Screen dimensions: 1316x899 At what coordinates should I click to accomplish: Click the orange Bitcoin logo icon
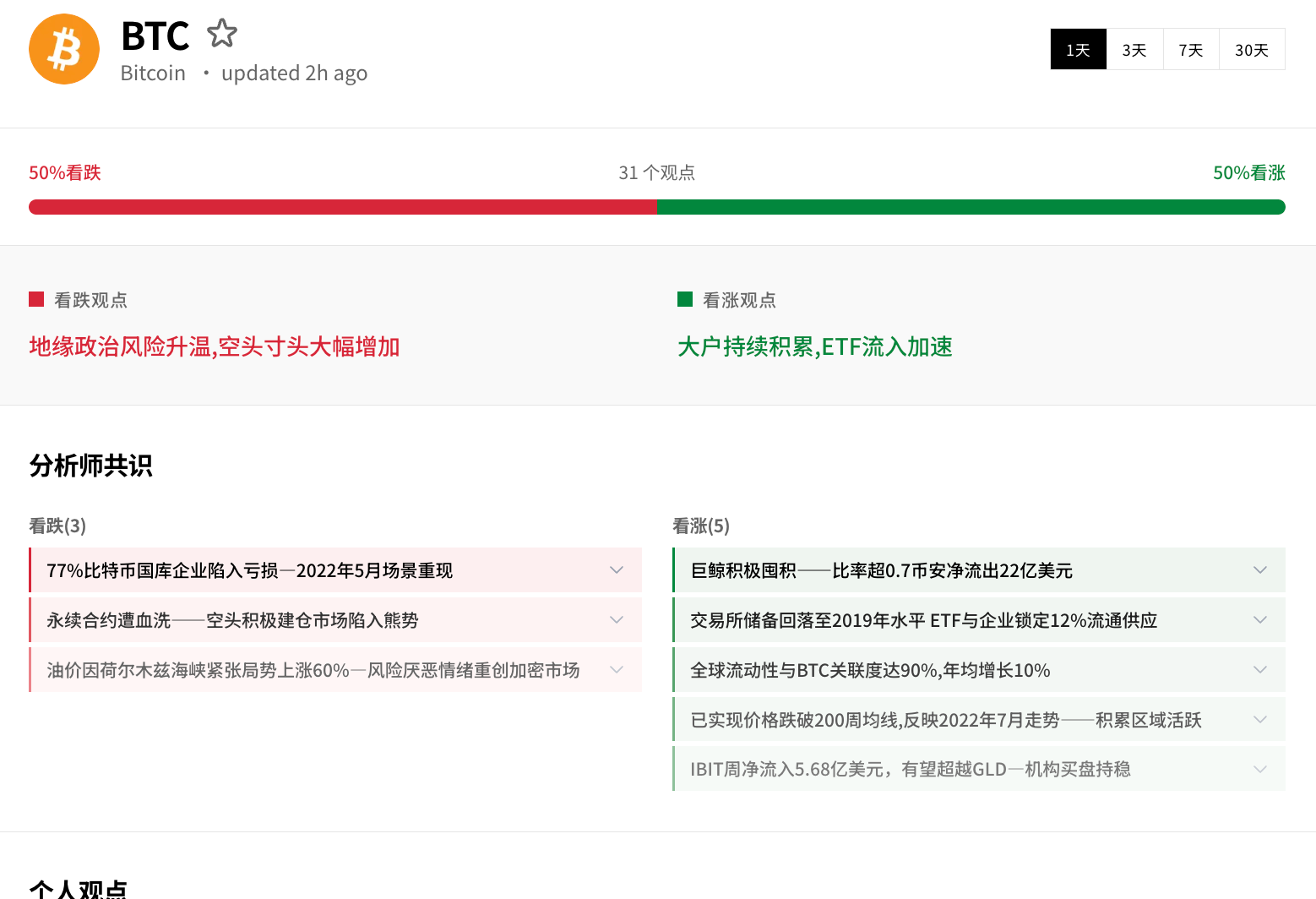(x=64, y=49)
